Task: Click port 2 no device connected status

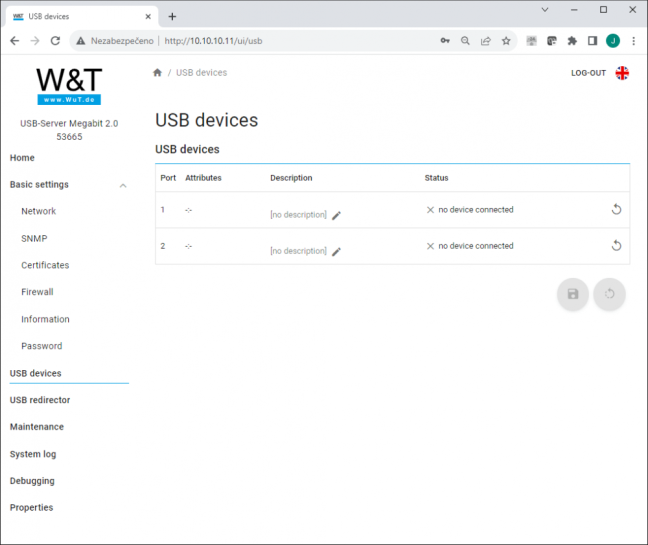Action: 476,246
